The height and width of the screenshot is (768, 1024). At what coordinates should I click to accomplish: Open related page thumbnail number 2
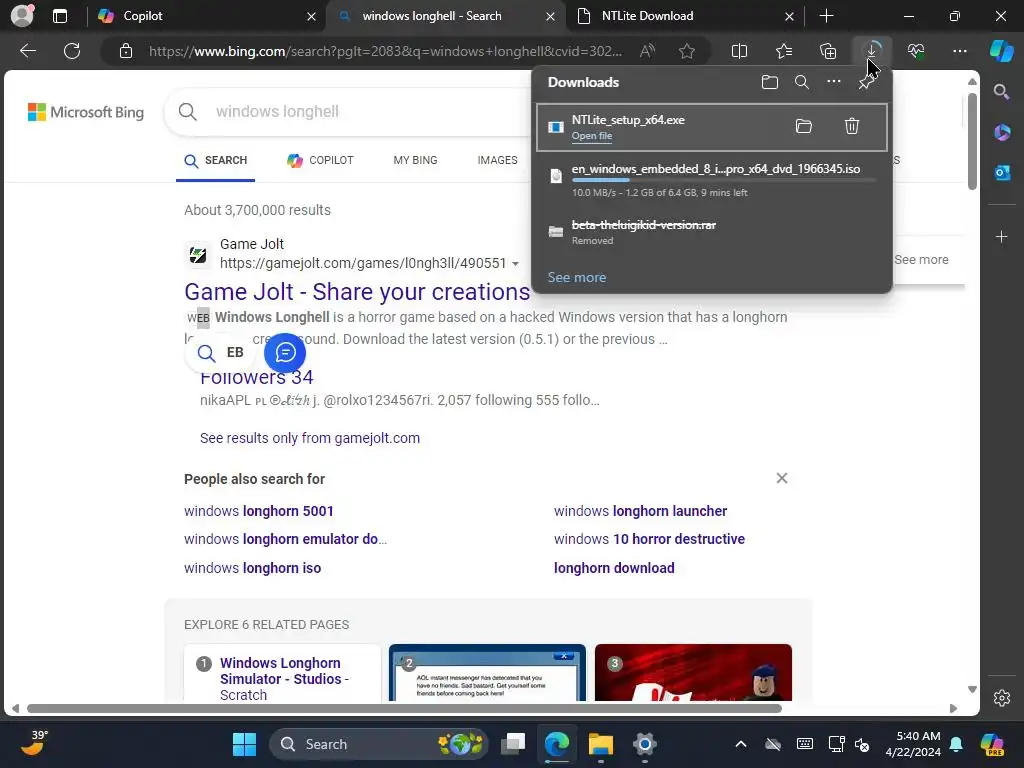point(487,673)
